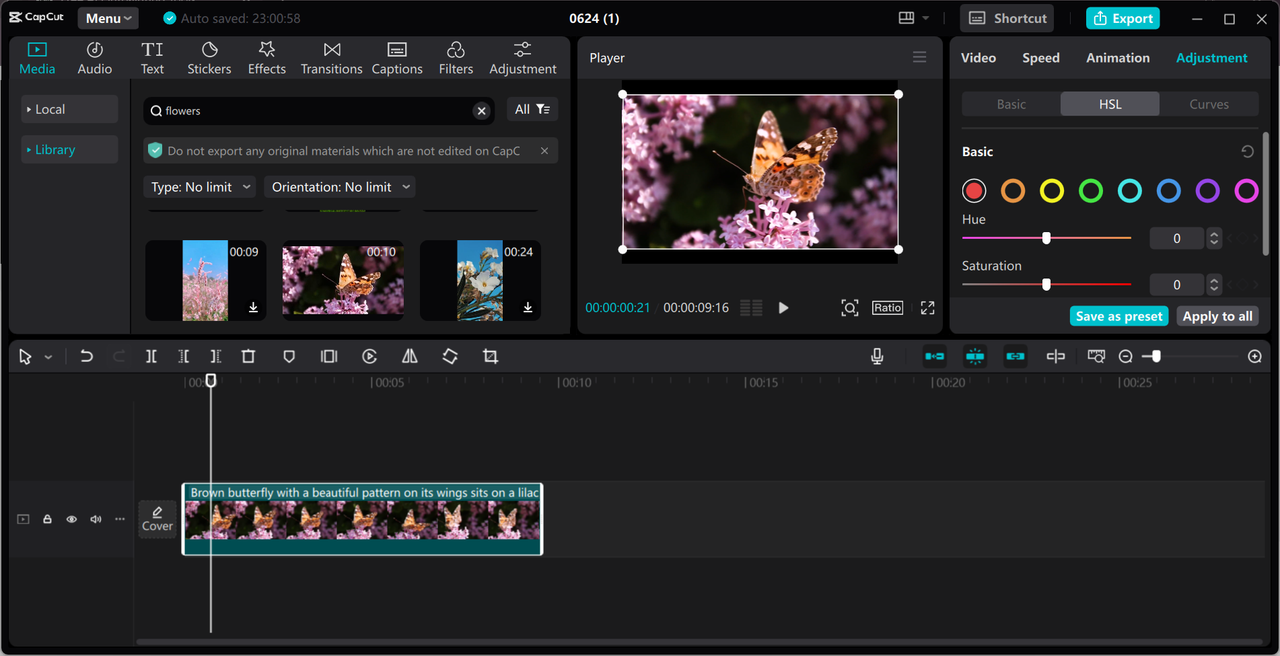Open the Stickers tab
The image size is (1280, 656).
[x=209, y=59]
